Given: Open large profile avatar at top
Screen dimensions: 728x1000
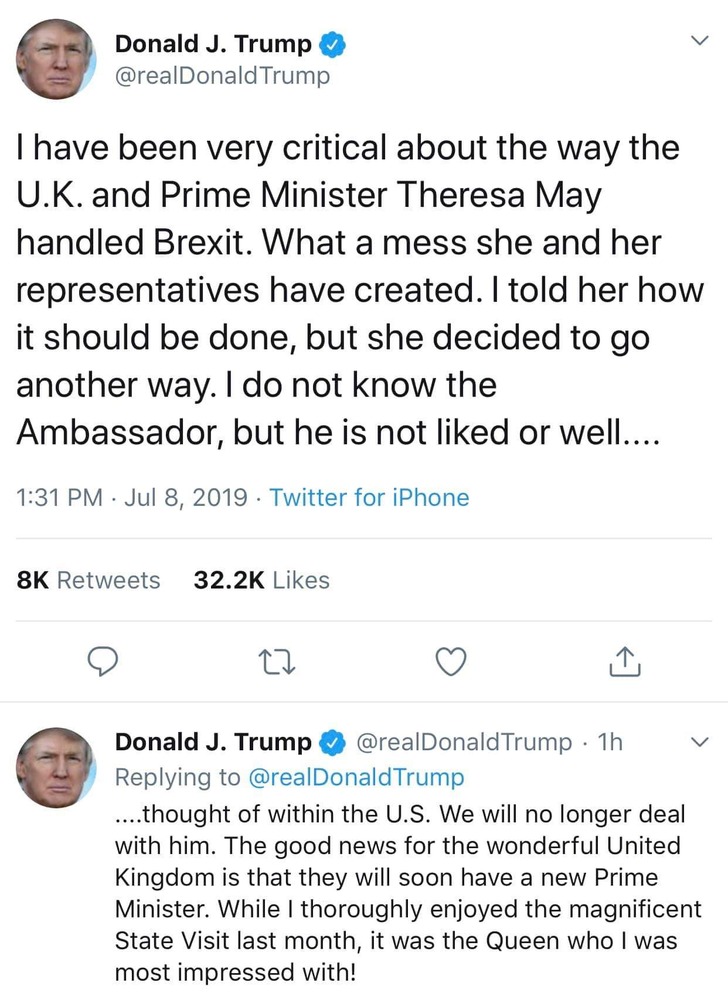Looking at the screenshot, I should point(56,58).
